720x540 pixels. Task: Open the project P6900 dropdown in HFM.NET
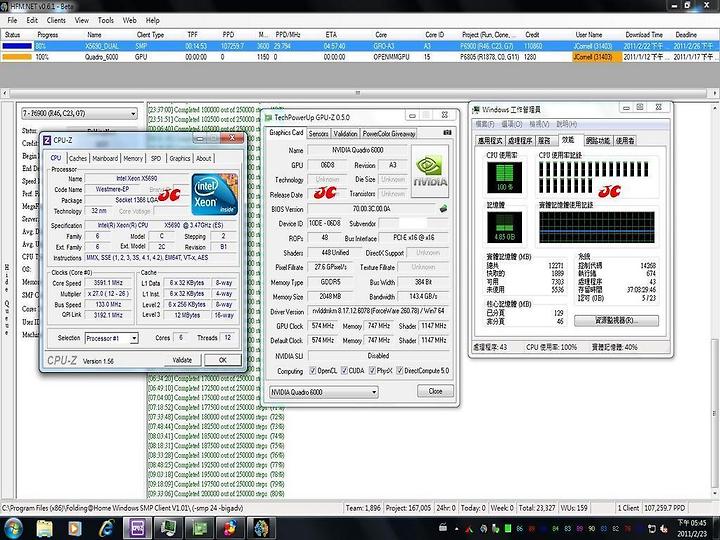[79, 113]
